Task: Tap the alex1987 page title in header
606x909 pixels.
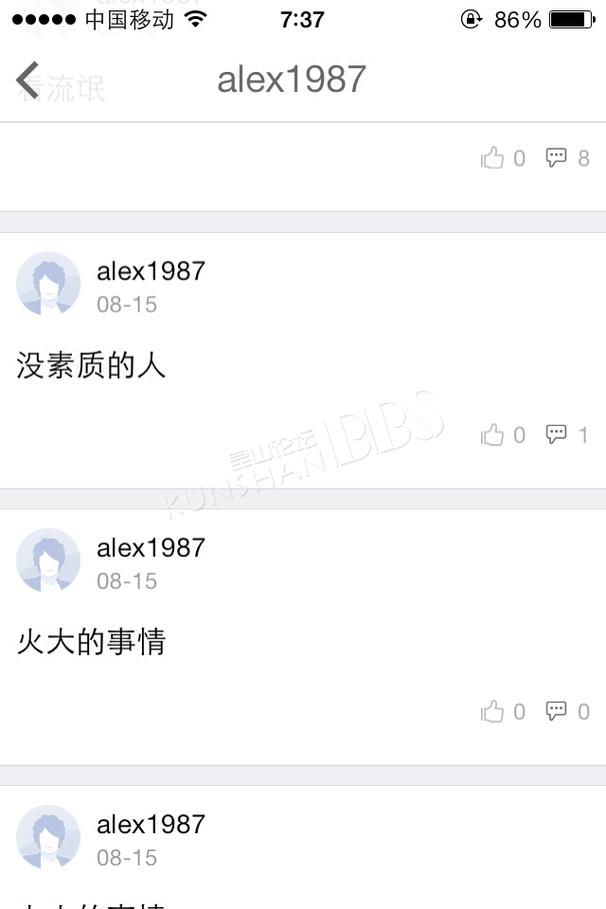Action: 292,79
